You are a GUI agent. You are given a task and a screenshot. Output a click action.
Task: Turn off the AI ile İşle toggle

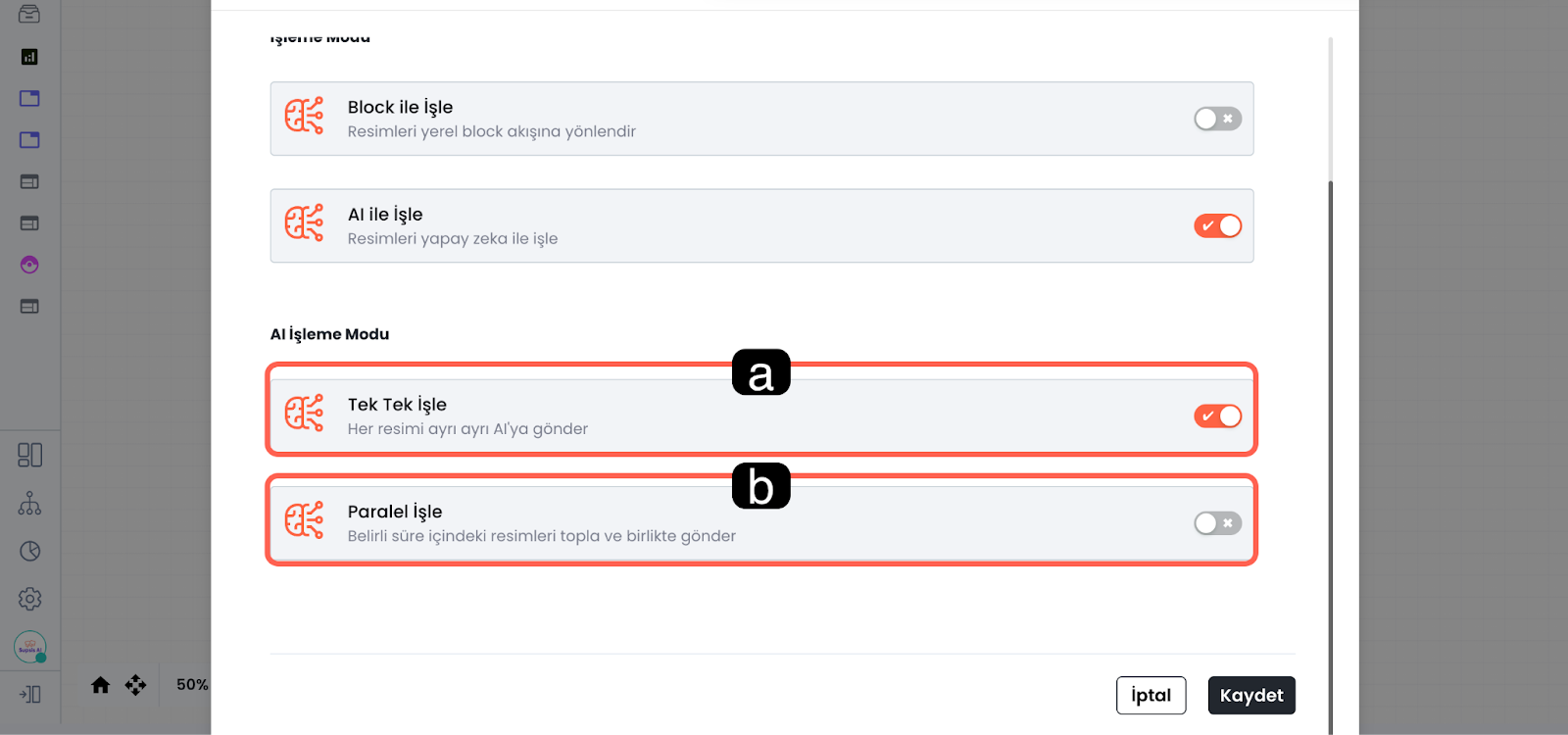[1217, 226]
